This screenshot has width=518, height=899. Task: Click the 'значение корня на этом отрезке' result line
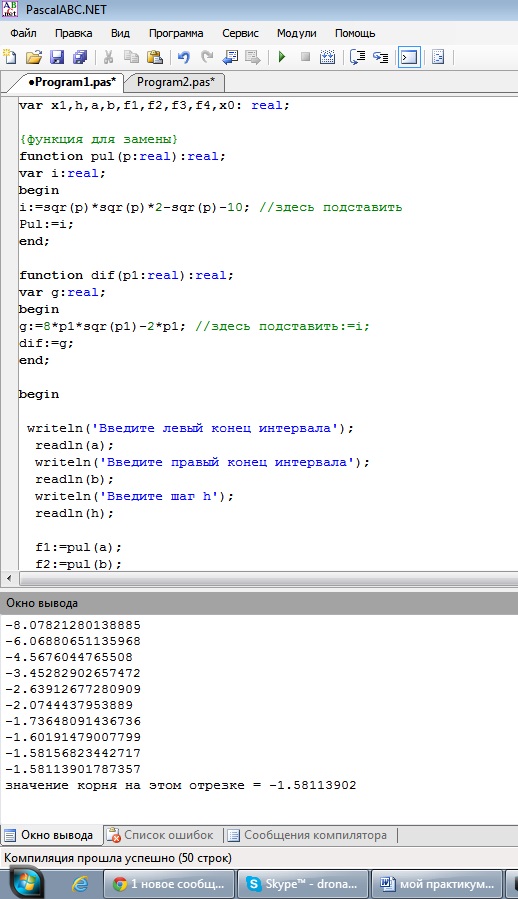181,785
